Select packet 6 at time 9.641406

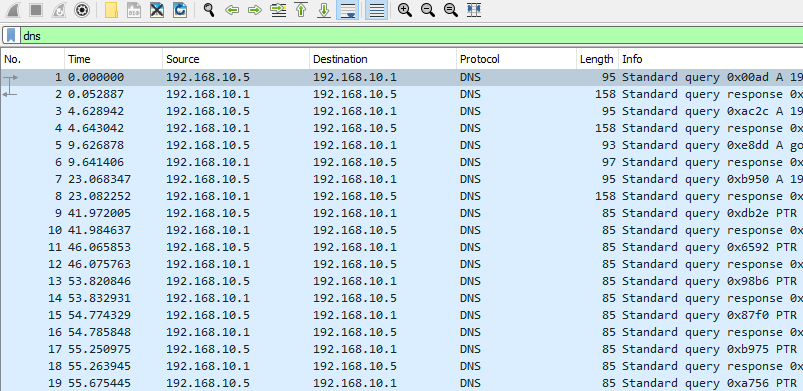pyautogui.click(x=402, y=162)
